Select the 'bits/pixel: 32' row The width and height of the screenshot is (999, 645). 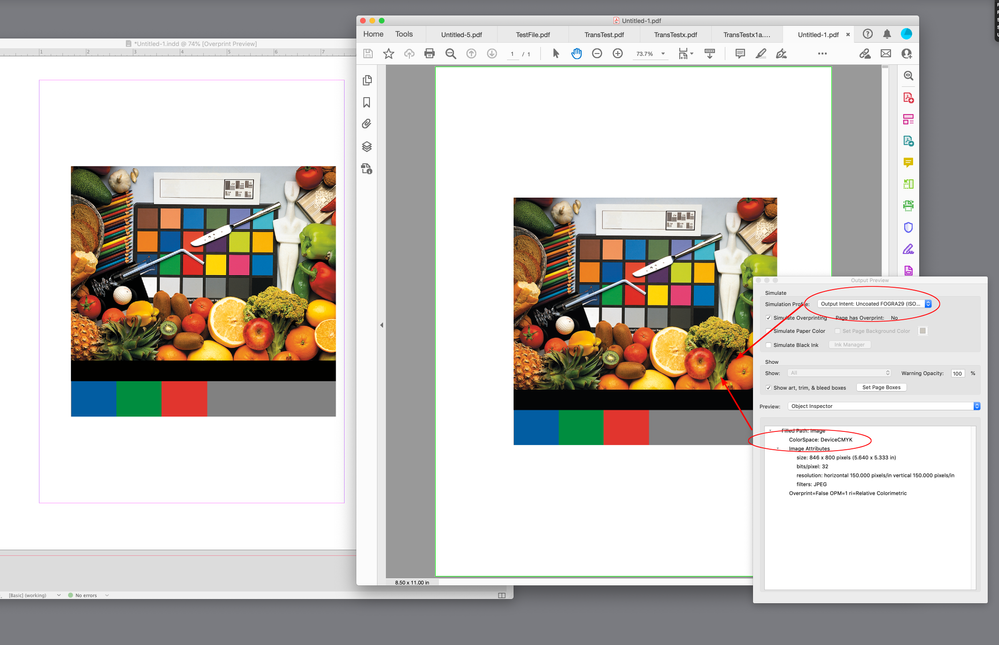click(812, 467)
